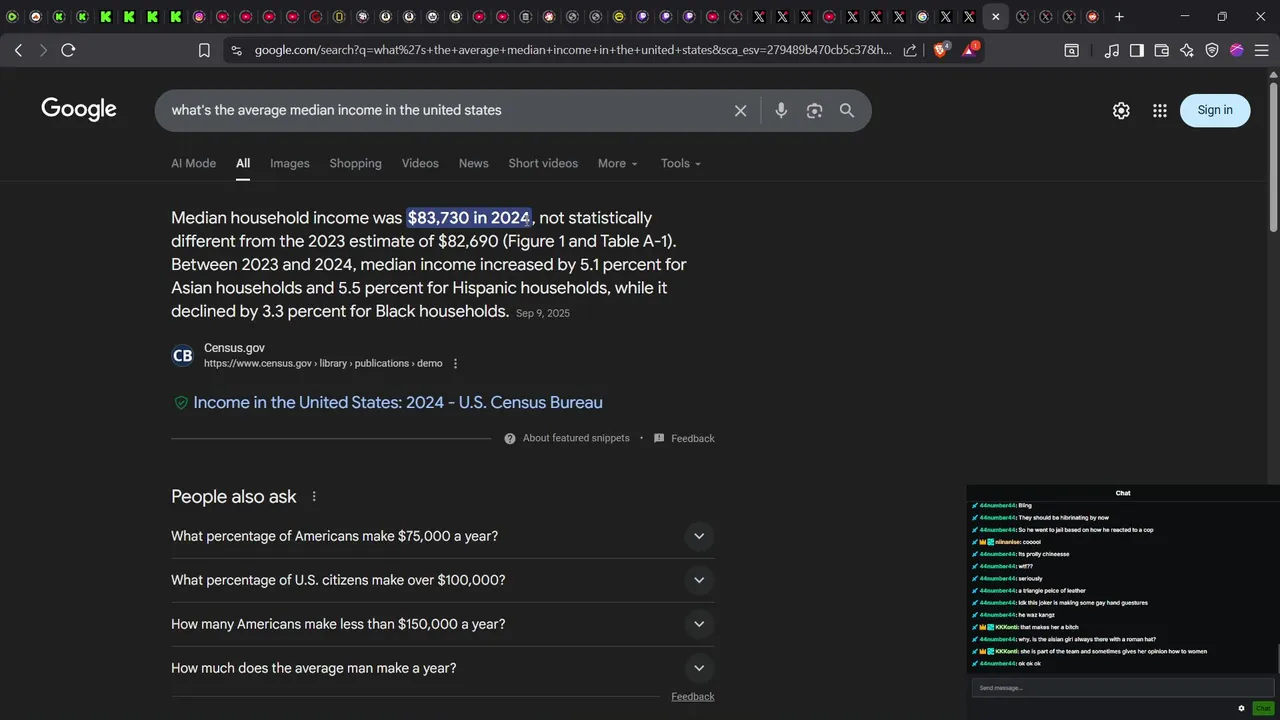
Task: Close the active browser tab
Action: point(995,16)
